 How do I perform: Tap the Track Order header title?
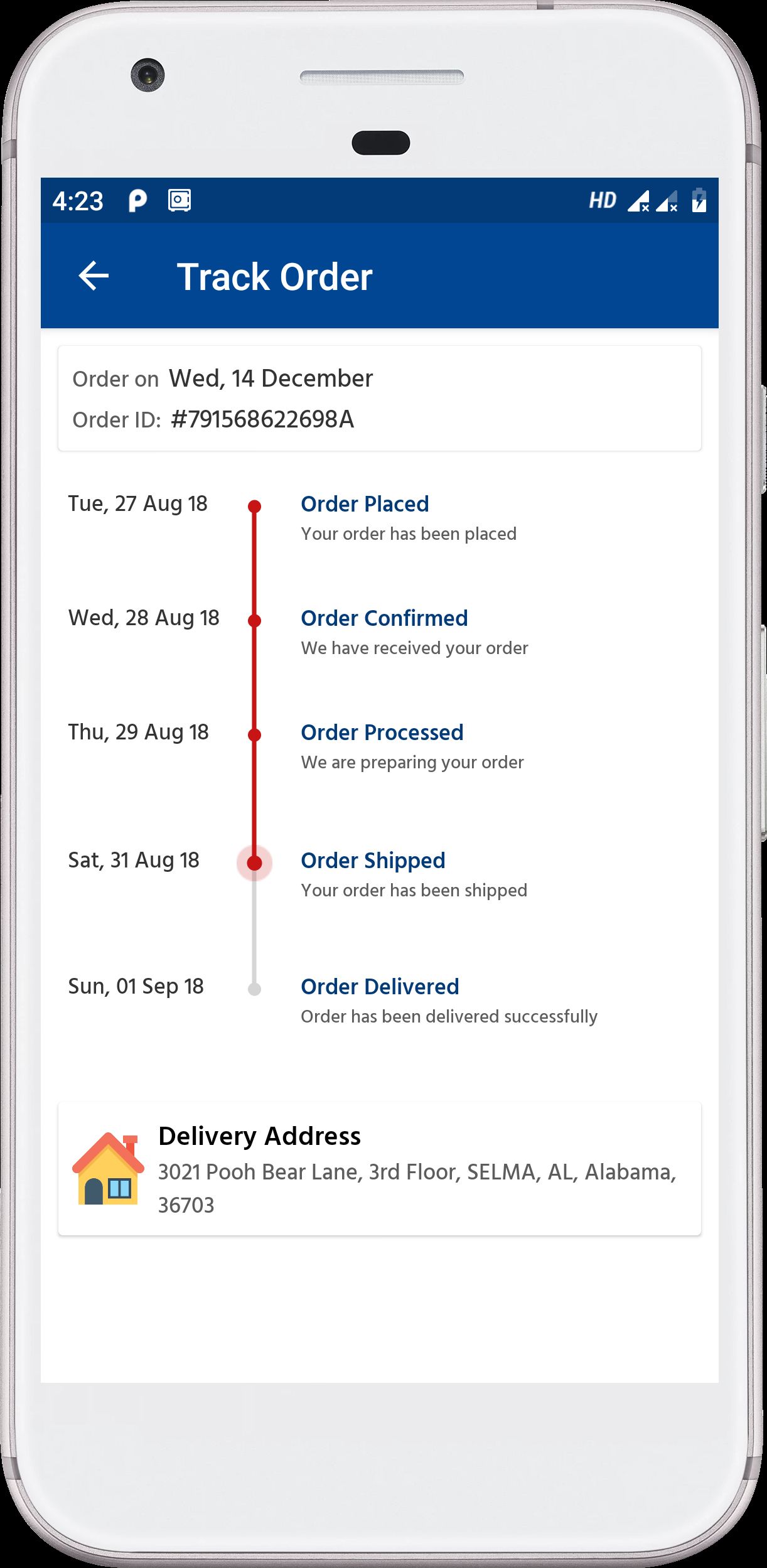tap(274, 277)
